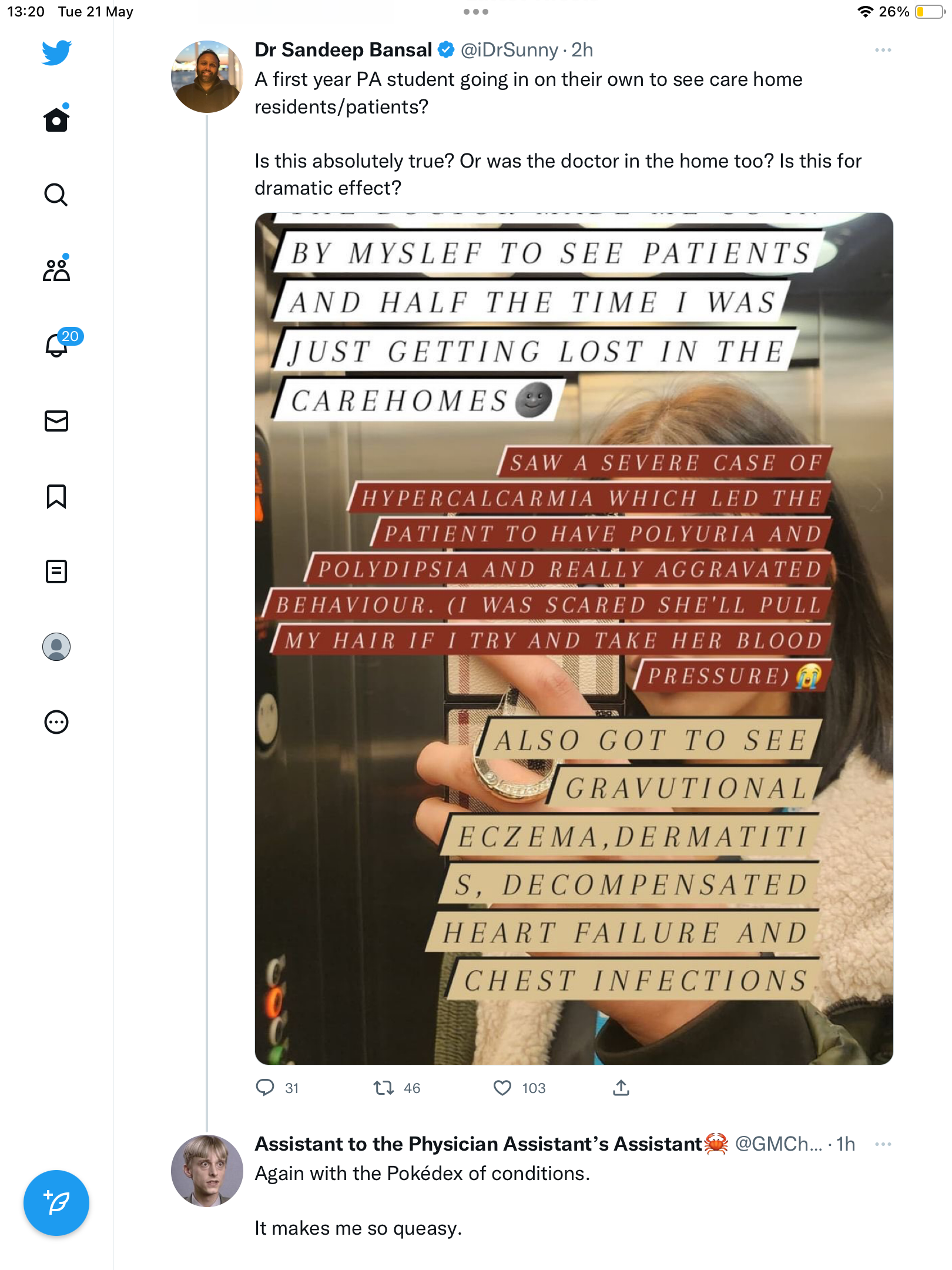This screenshot has width=952, height=1270.
Task: Open Bookmarks icon in sidebar
Action: point(56,496)
